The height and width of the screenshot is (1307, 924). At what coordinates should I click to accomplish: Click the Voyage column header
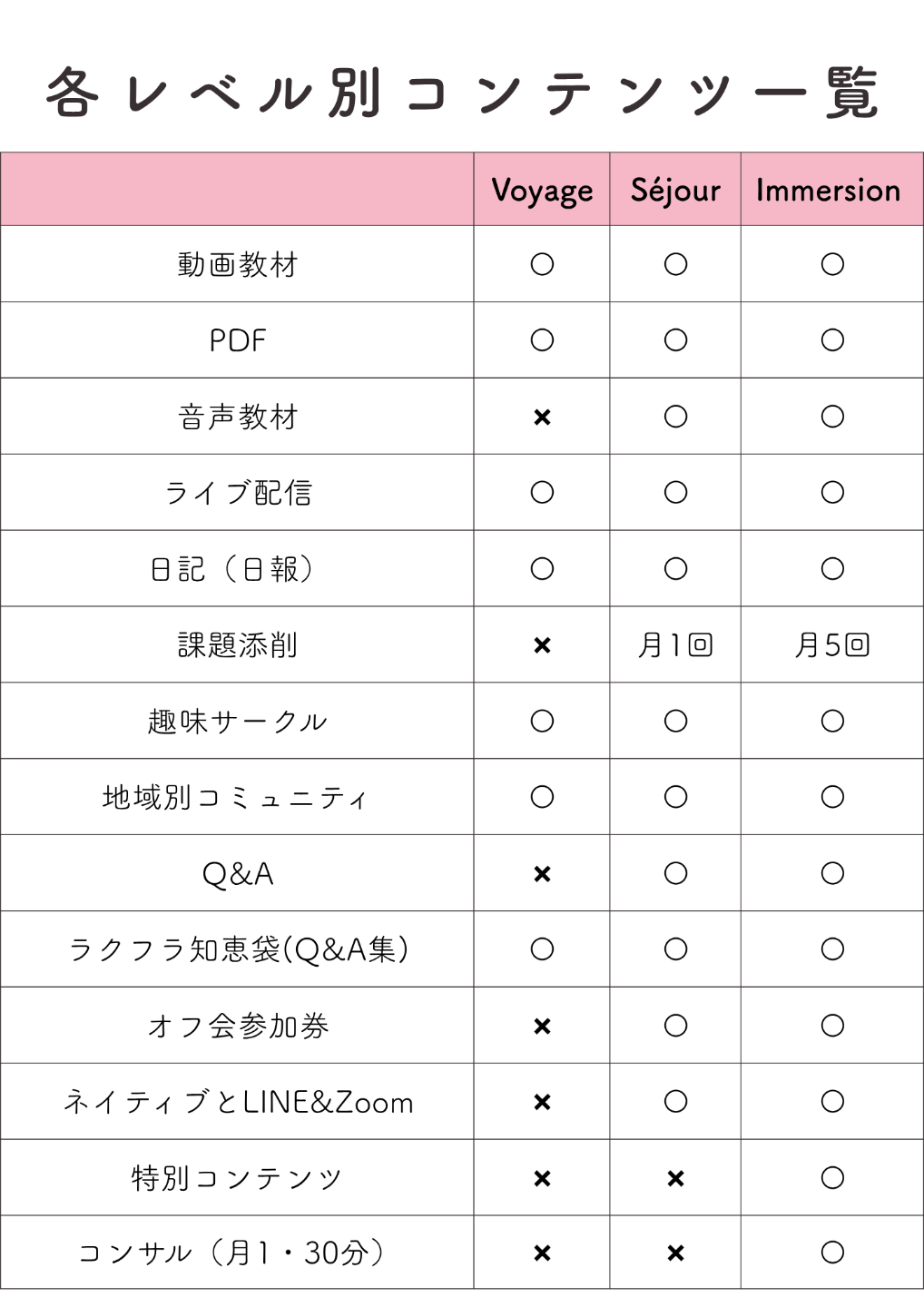542,191
